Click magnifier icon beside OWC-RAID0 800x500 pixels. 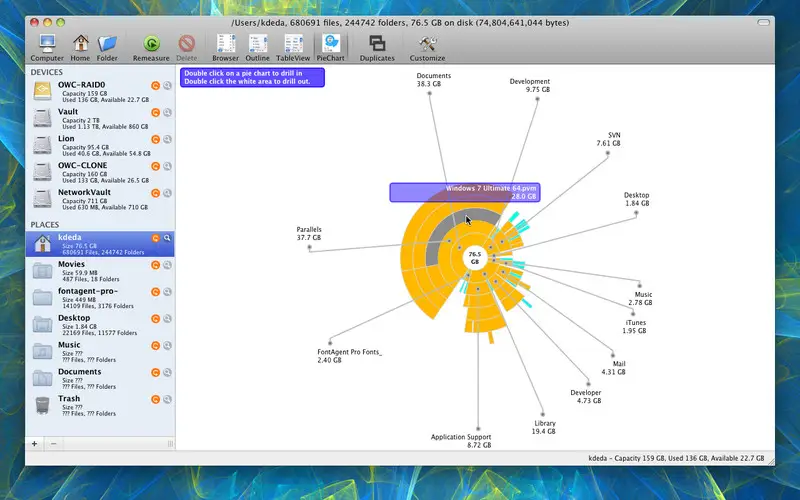[x=167, y=86]
